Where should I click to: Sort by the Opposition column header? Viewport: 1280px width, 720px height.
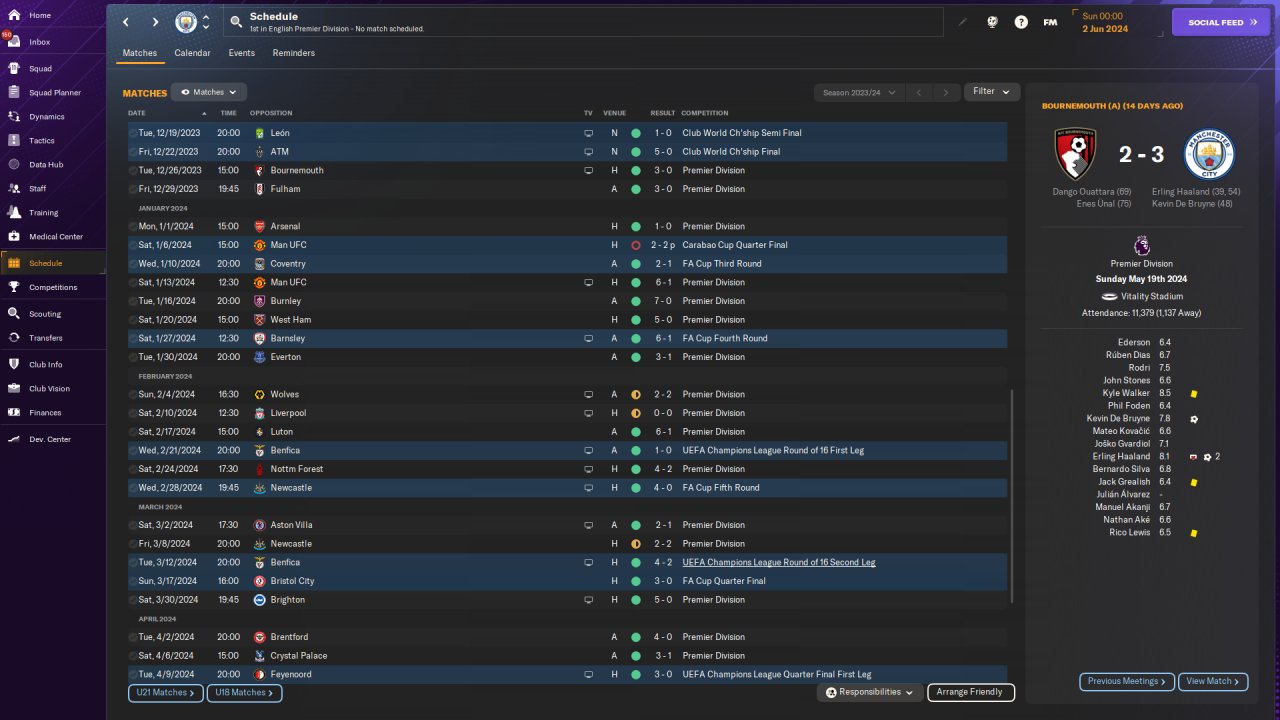tap(271, 113)
